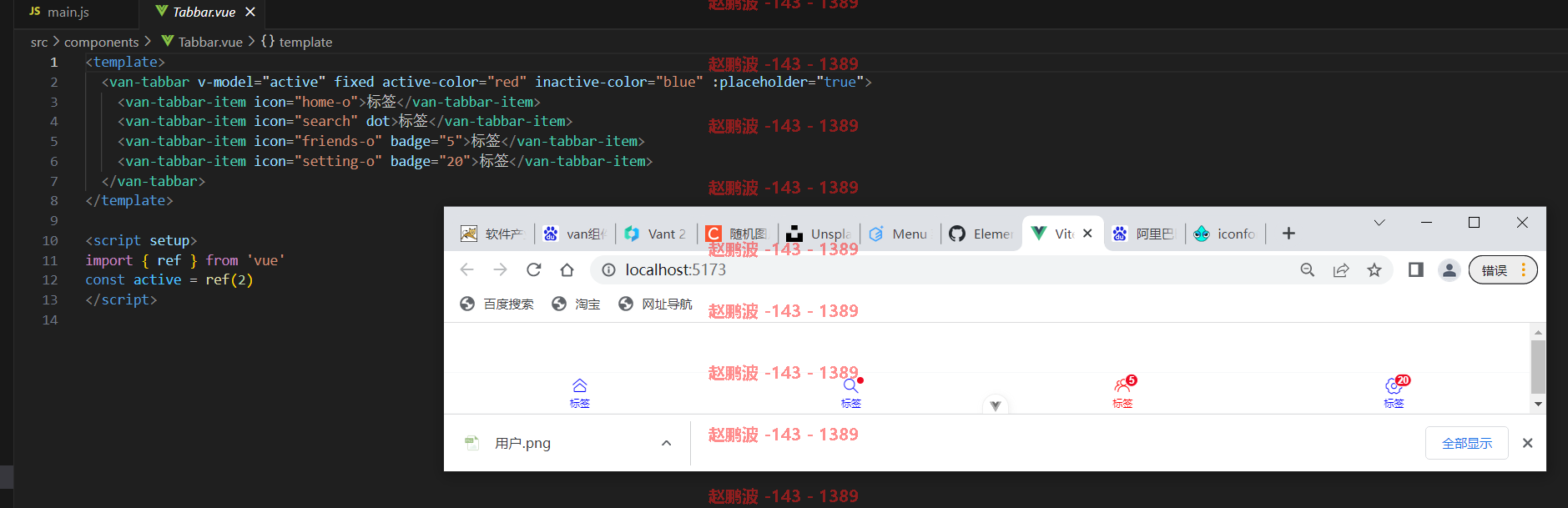
Task: Switch to the Vant 2 browser tab
Action: pyautogui.click(x=656, y=234)
